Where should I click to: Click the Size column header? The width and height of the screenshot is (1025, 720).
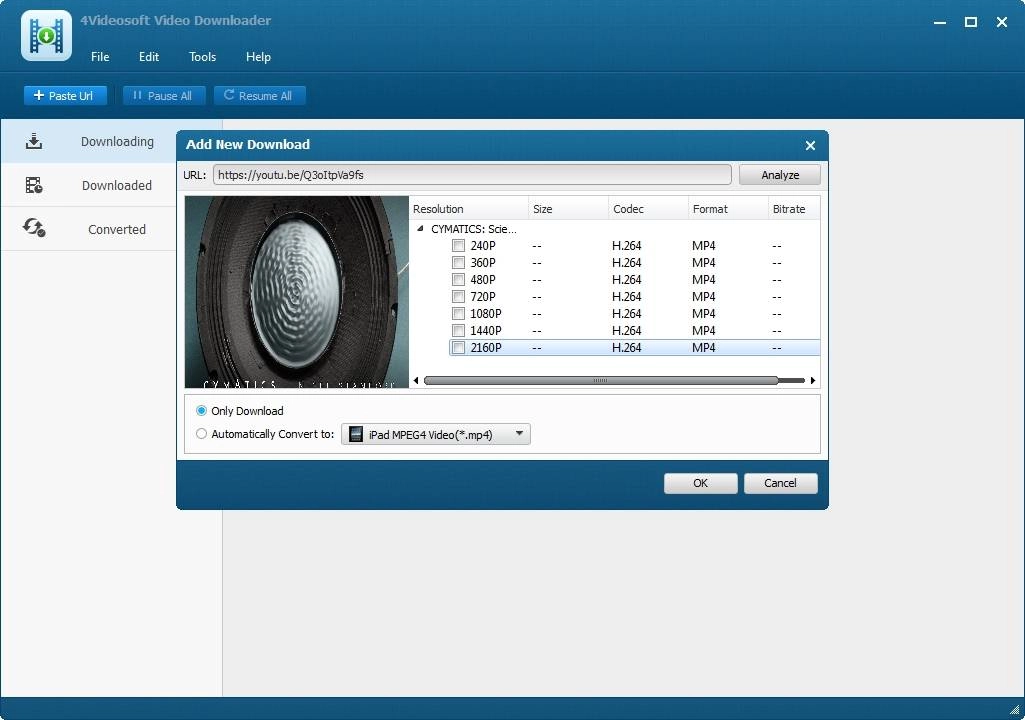568,209
